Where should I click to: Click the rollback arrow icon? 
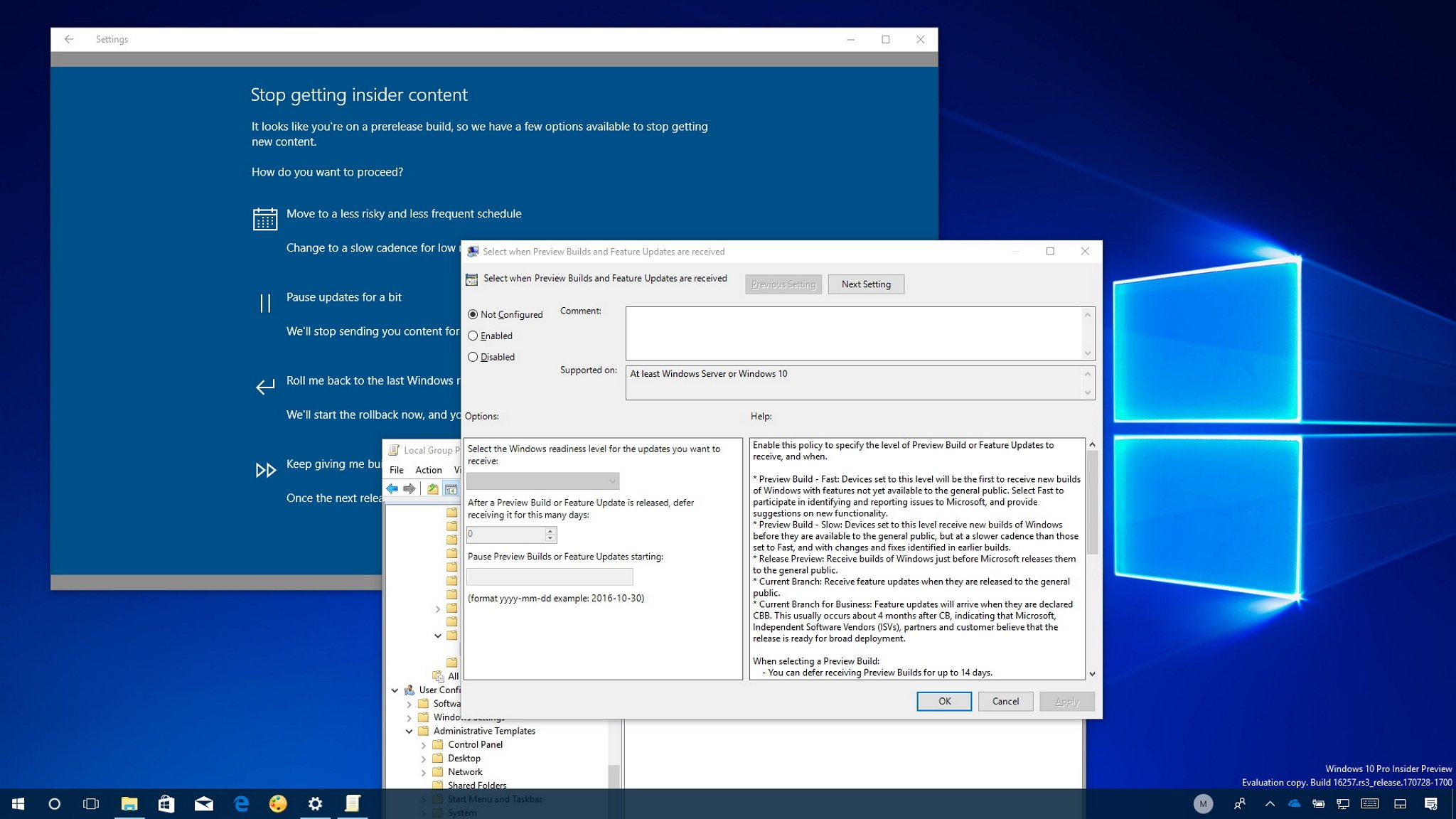point(265,387)
